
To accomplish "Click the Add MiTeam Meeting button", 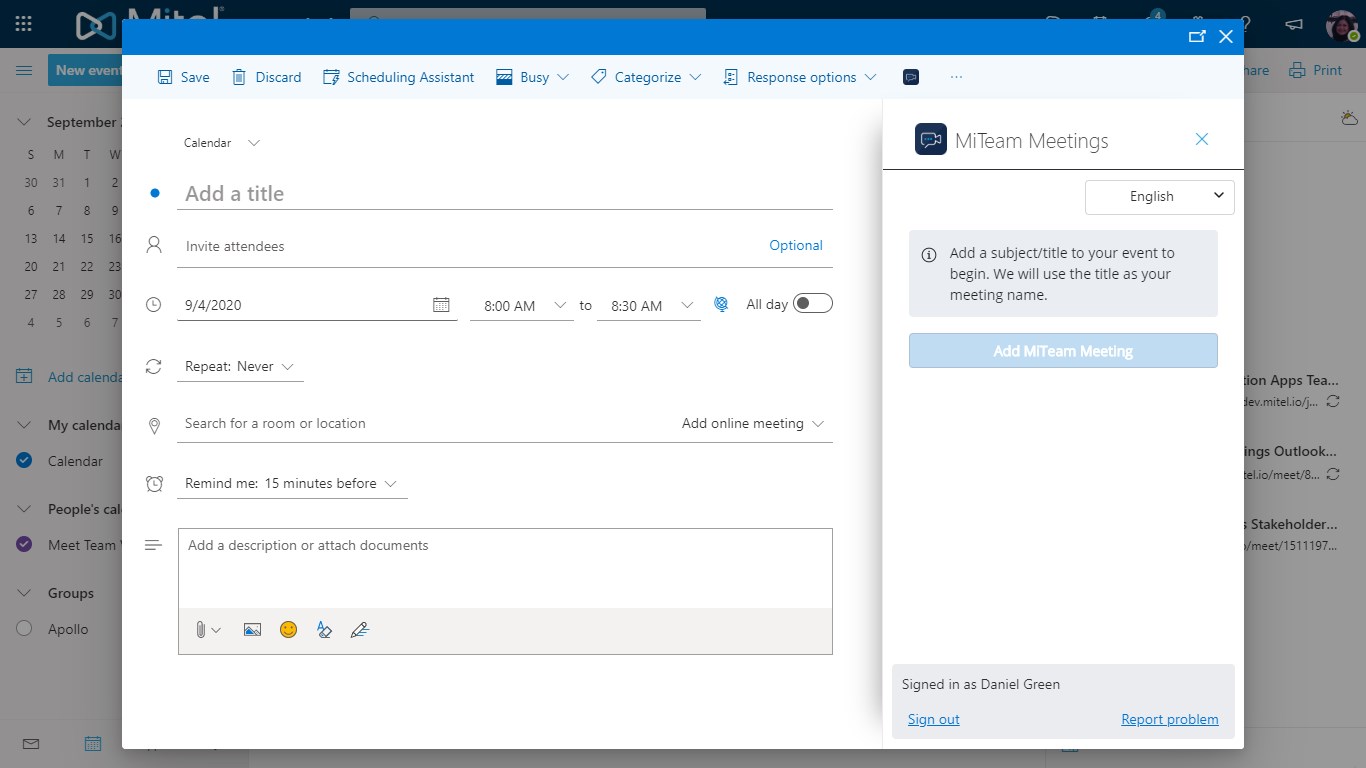I will click(x=1063, y=351).
